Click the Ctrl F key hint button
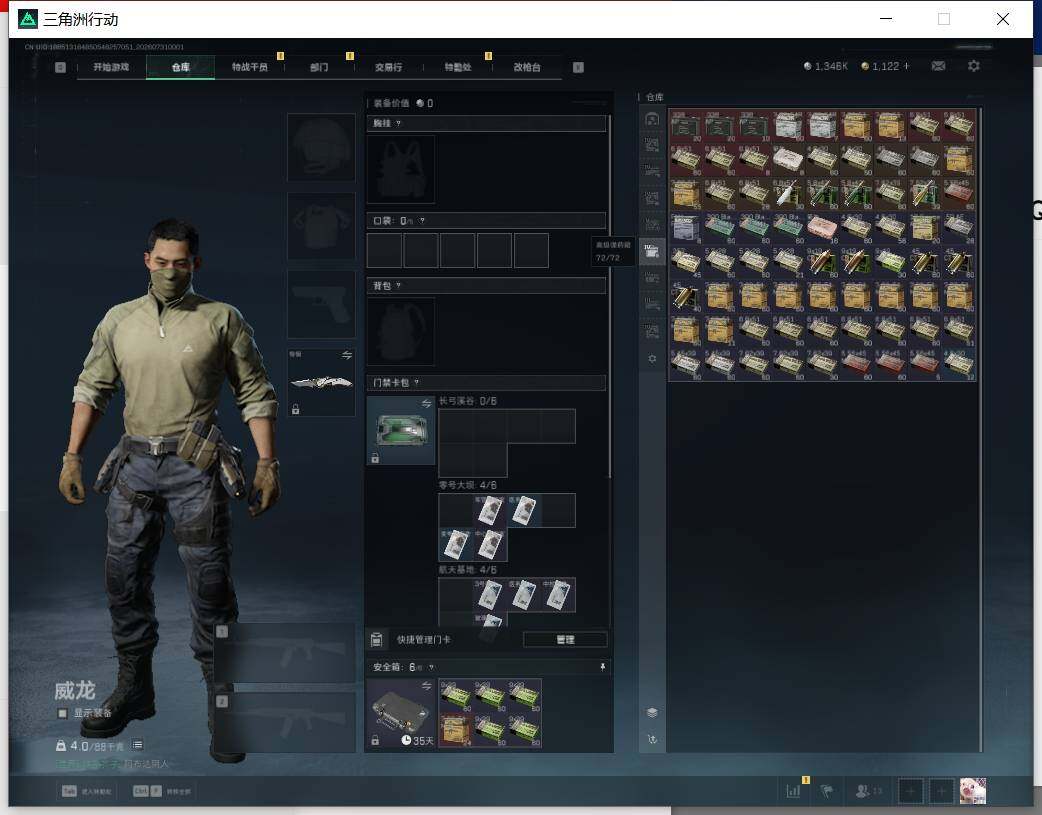This screenshot has height=815, width=1042. (x=161, y=791)
